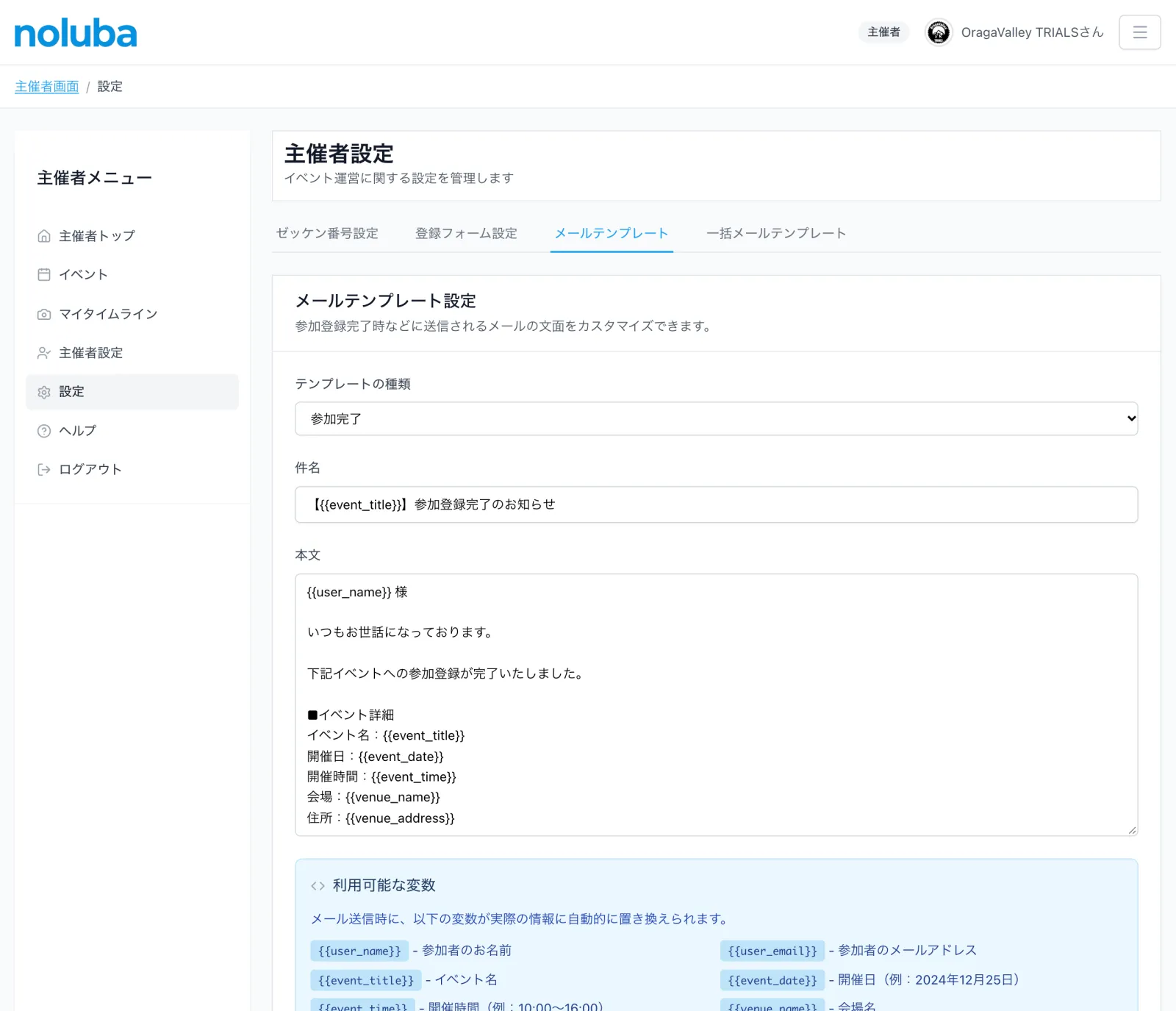Click inside the 本文 body textarea
The image size is (1176, 1011).
pyautogui.click(x=717, y=705)
